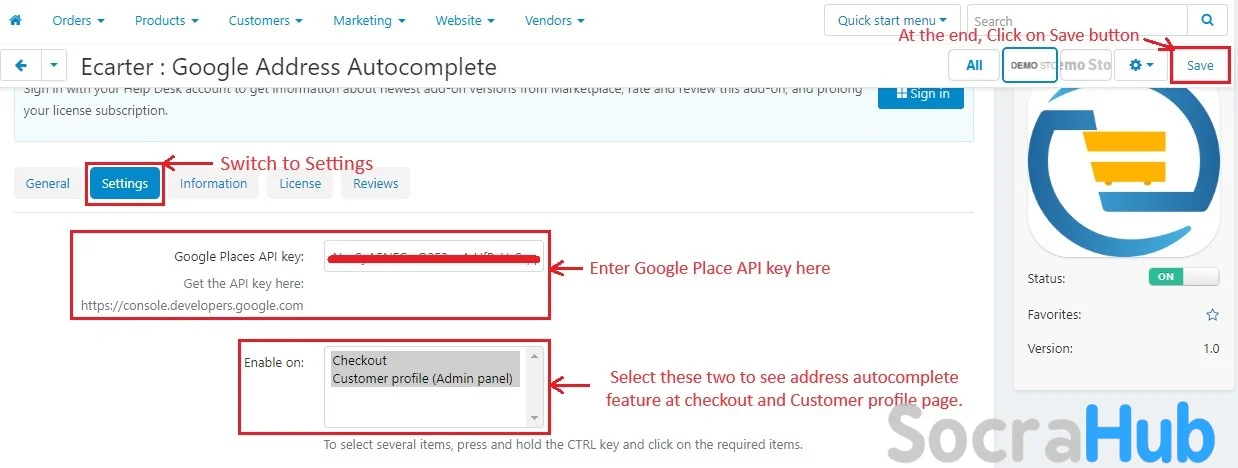The image size is (1238, 468).
Task: Click the Ecarter add-on logo thumbnail
Action: click(1124, 171)
